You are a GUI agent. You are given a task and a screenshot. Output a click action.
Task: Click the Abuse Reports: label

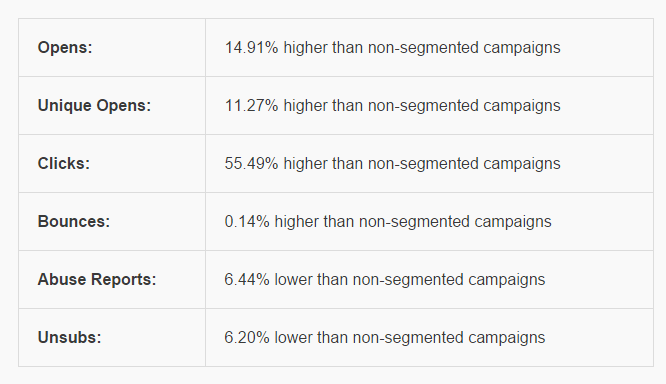97,280
